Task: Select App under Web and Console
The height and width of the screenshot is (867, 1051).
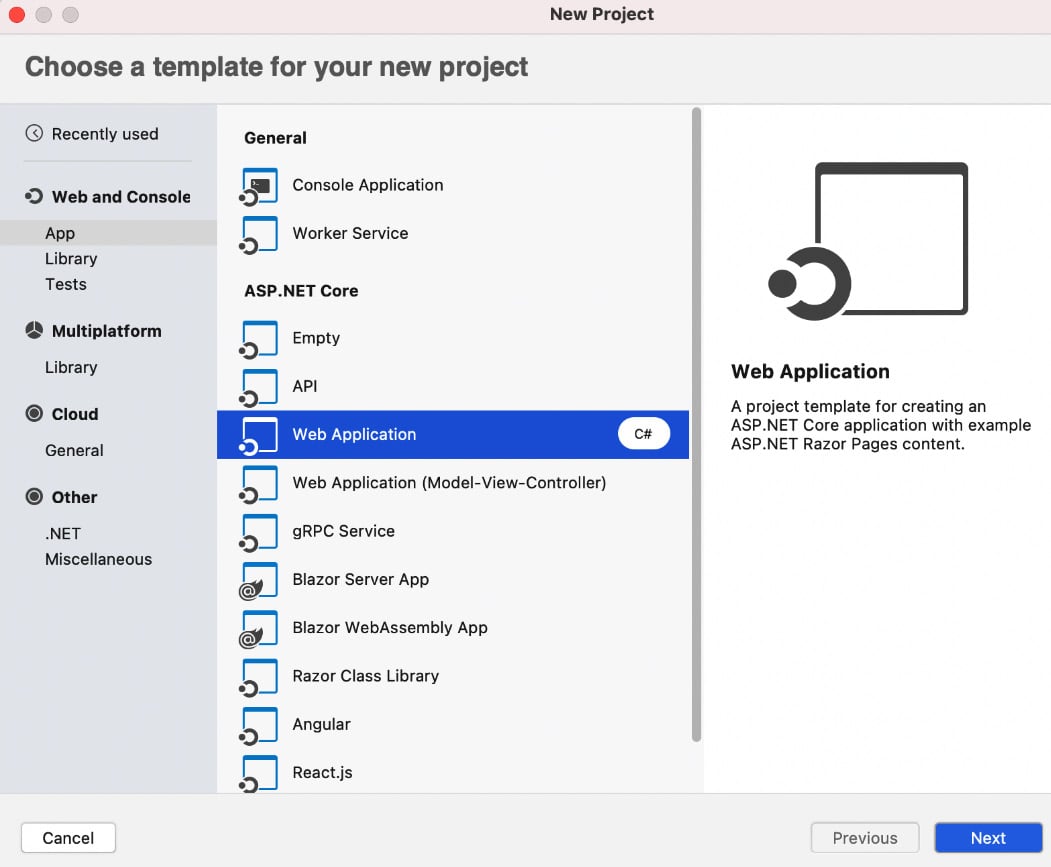Action: coord(109,233)
